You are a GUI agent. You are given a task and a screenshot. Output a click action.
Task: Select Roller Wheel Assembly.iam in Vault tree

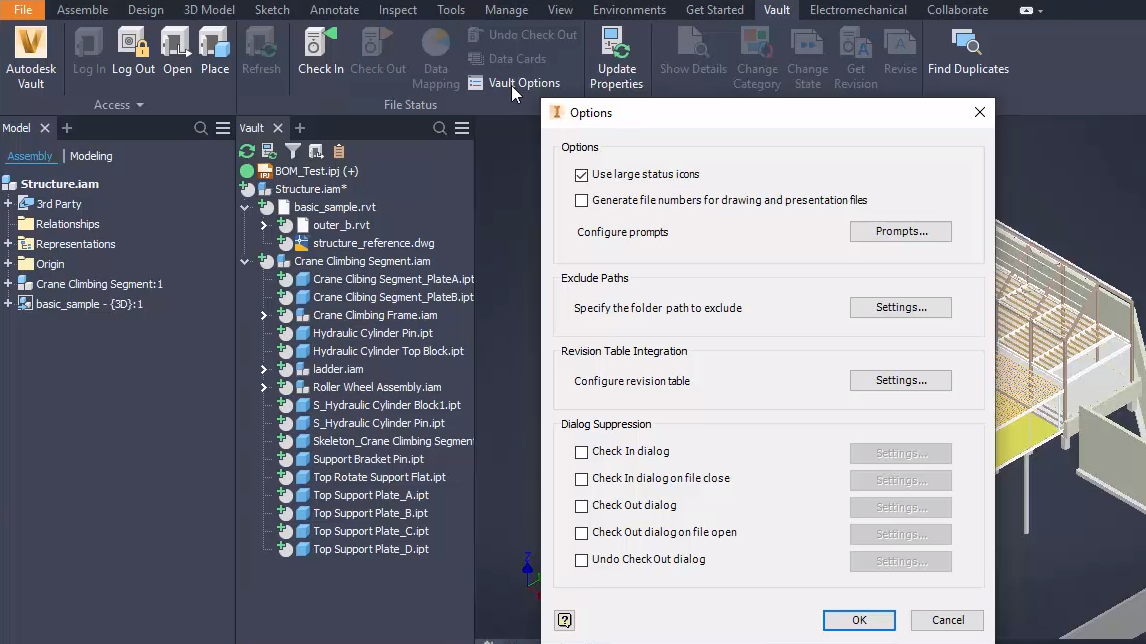pyautogui.click(x=376, y=387)
